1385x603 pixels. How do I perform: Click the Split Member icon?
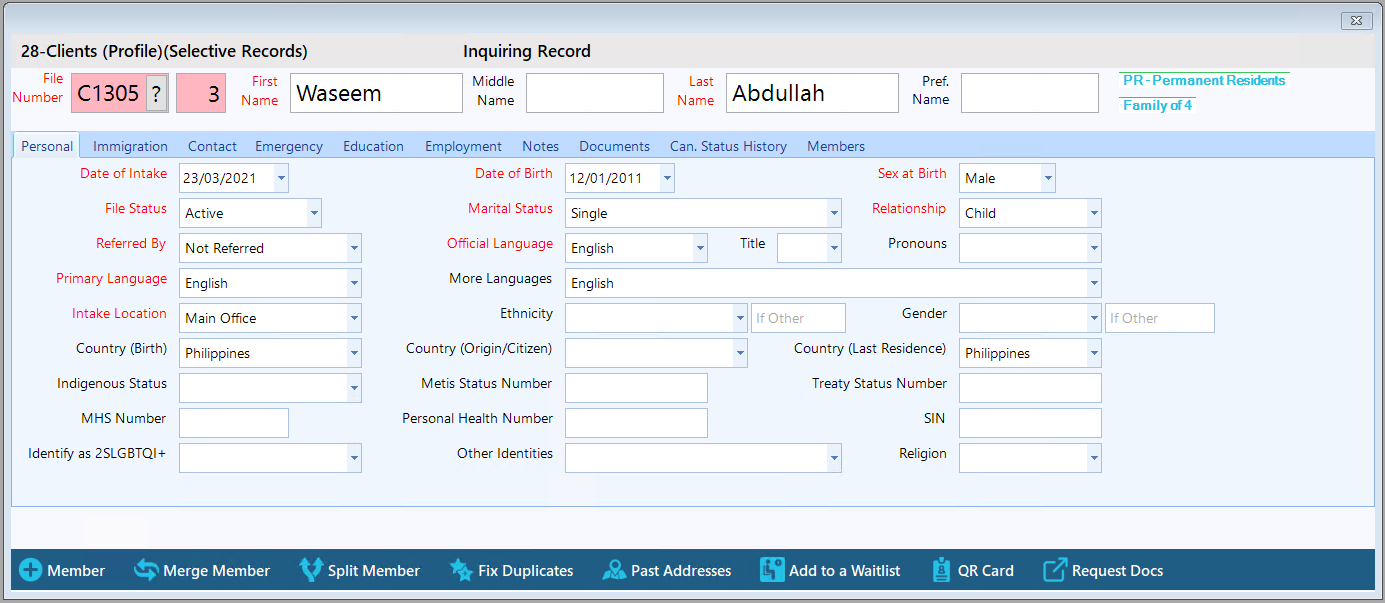tap(312, 571)
